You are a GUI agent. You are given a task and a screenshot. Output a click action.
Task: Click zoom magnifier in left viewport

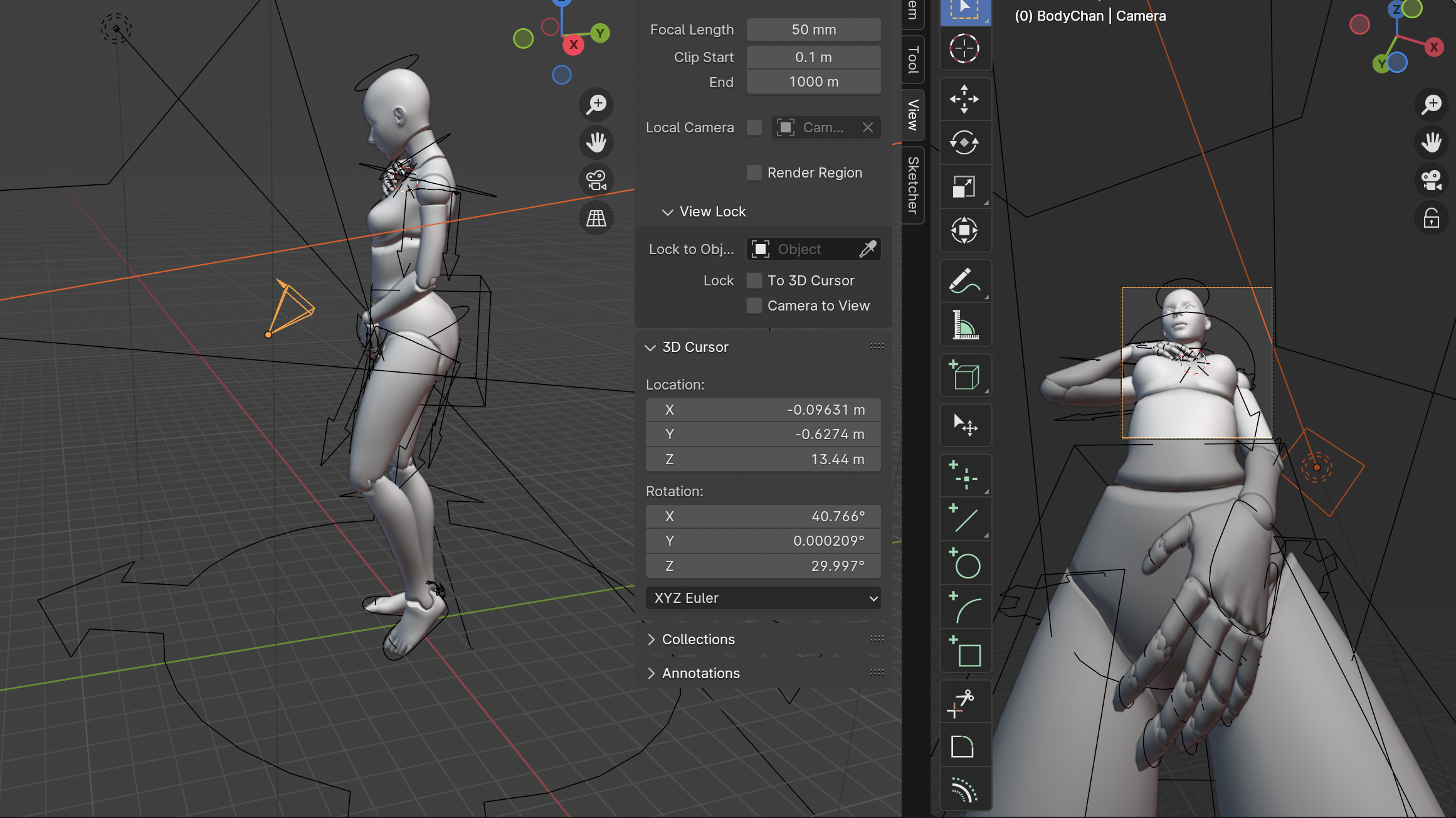pyautogui.click(x=596, y=104)
